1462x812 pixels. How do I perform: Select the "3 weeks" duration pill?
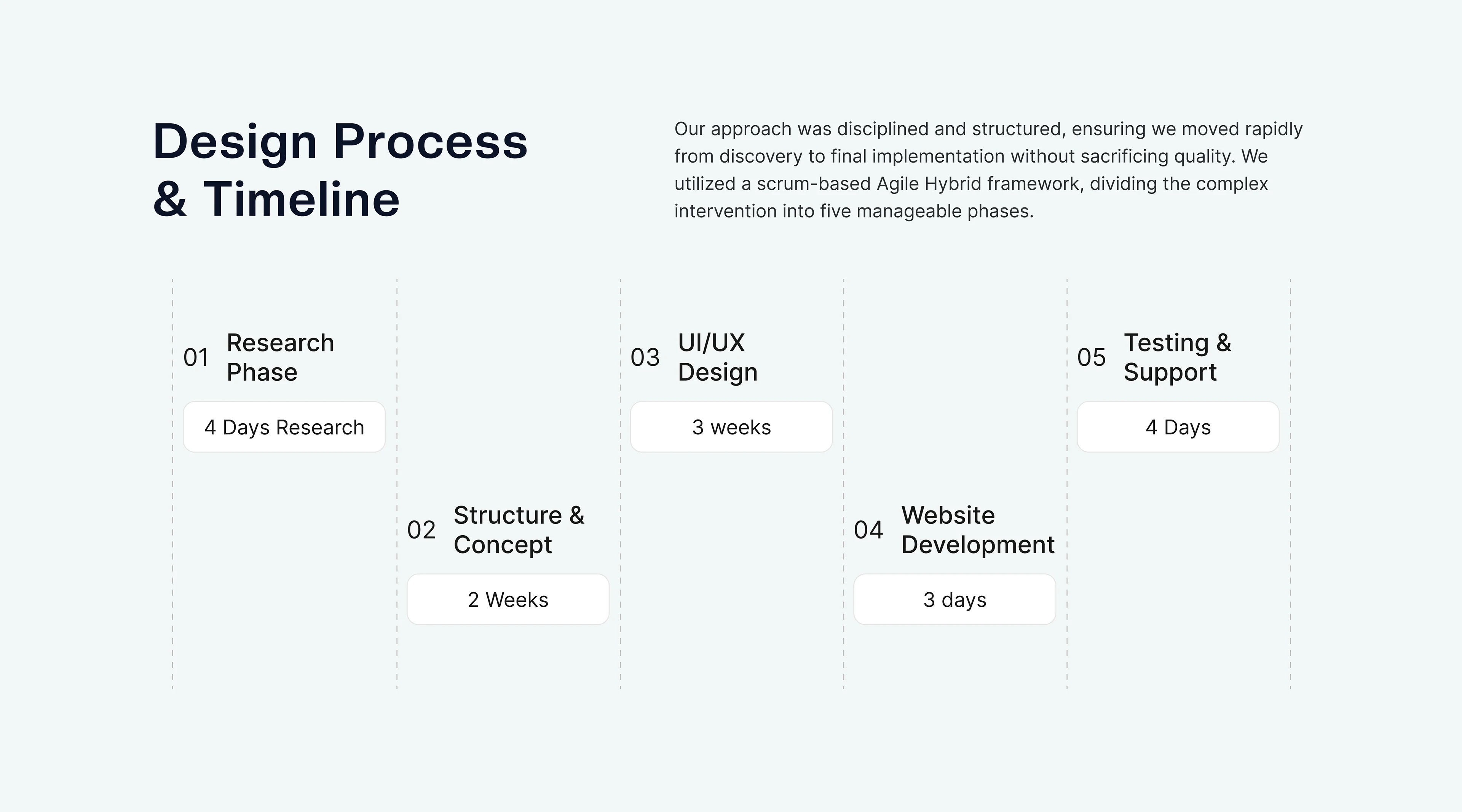731,427
